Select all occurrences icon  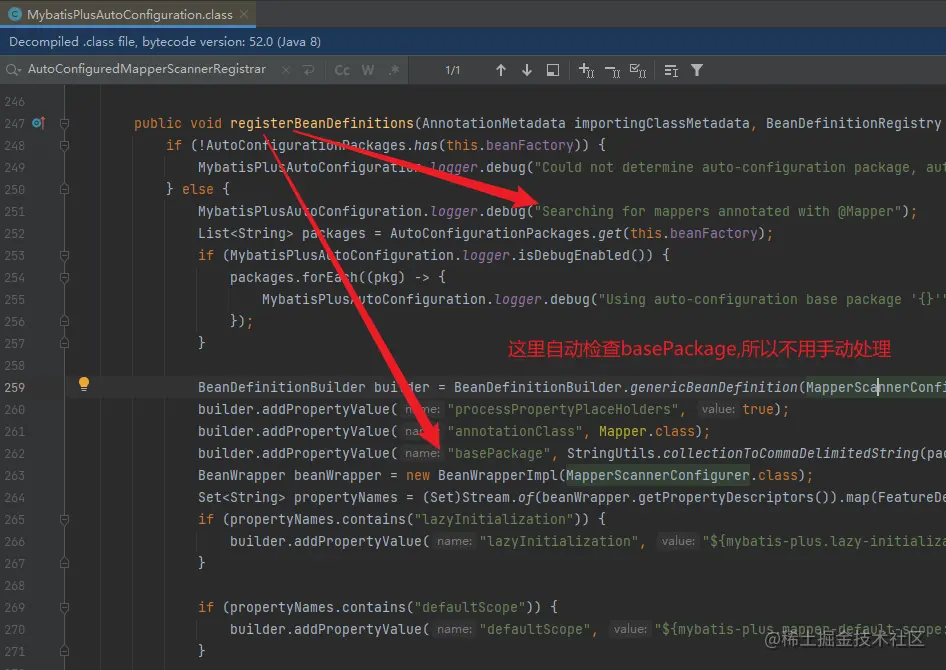pyautogui.click(x=638, y=71)
